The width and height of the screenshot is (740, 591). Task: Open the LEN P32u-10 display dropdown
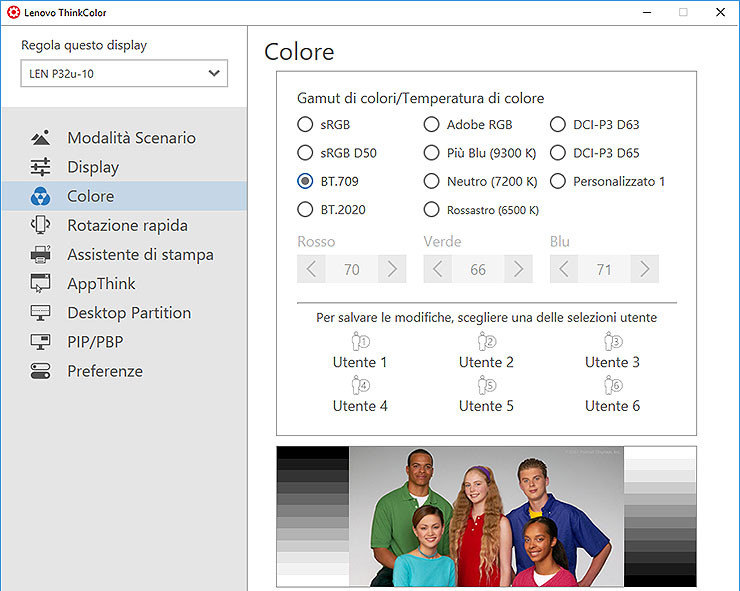[124, 73]
